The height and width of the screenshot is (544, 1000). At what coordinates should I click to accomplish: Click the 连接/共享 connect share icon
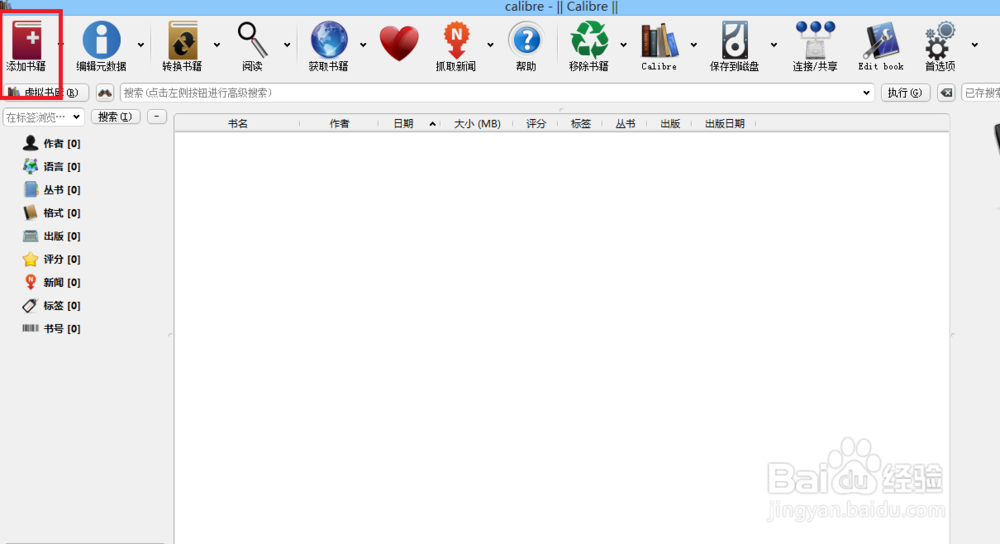tap(814, 40)
